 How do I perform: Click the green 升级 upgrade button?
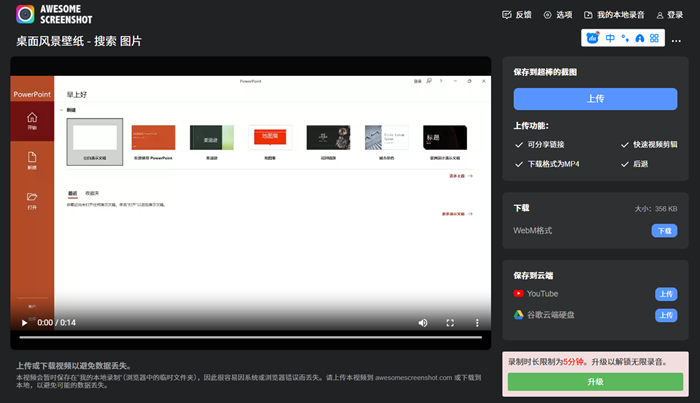point(595,382)
